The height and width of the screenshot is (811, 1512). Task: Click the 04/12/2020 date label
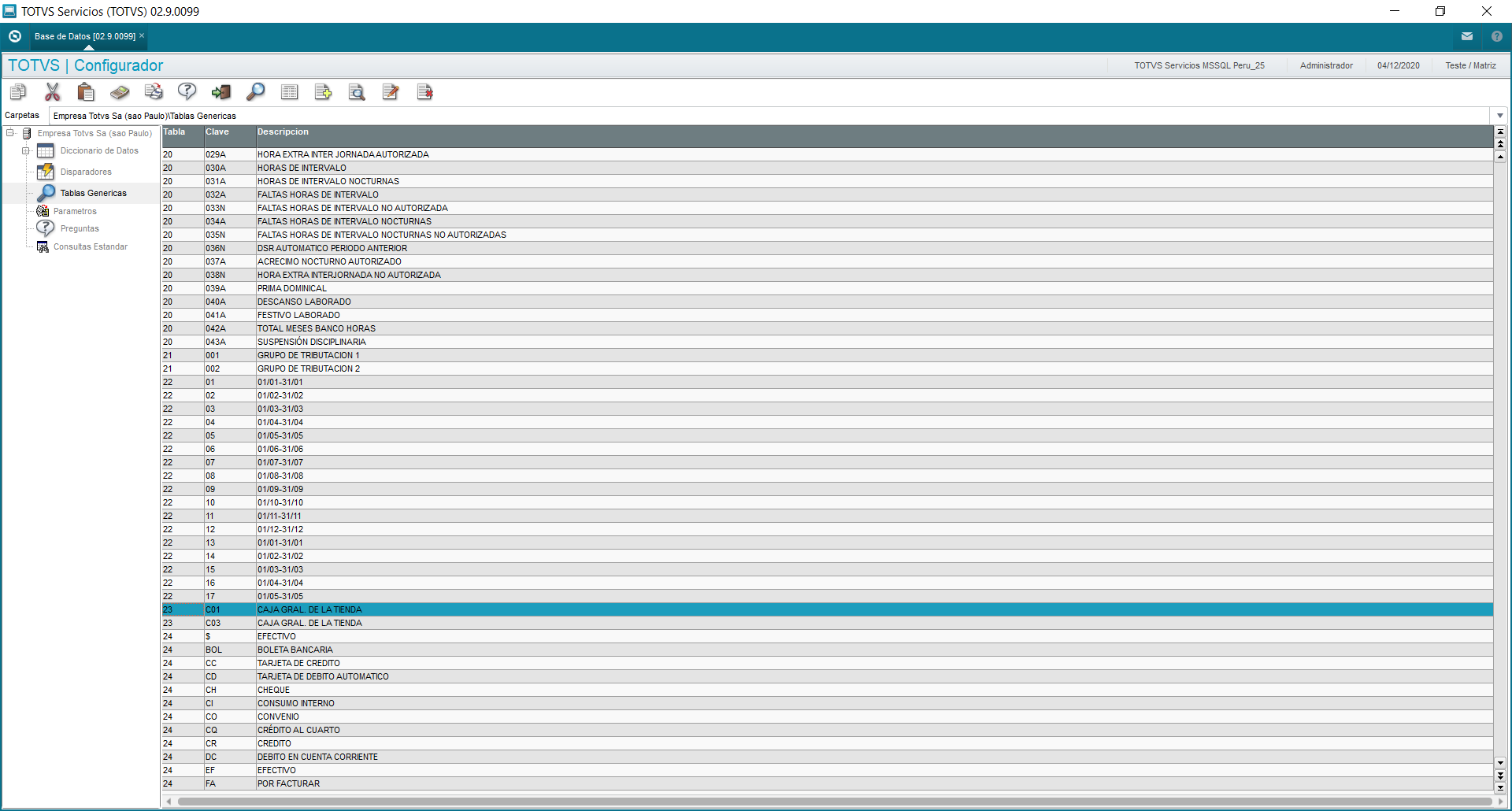(1399, 65)
